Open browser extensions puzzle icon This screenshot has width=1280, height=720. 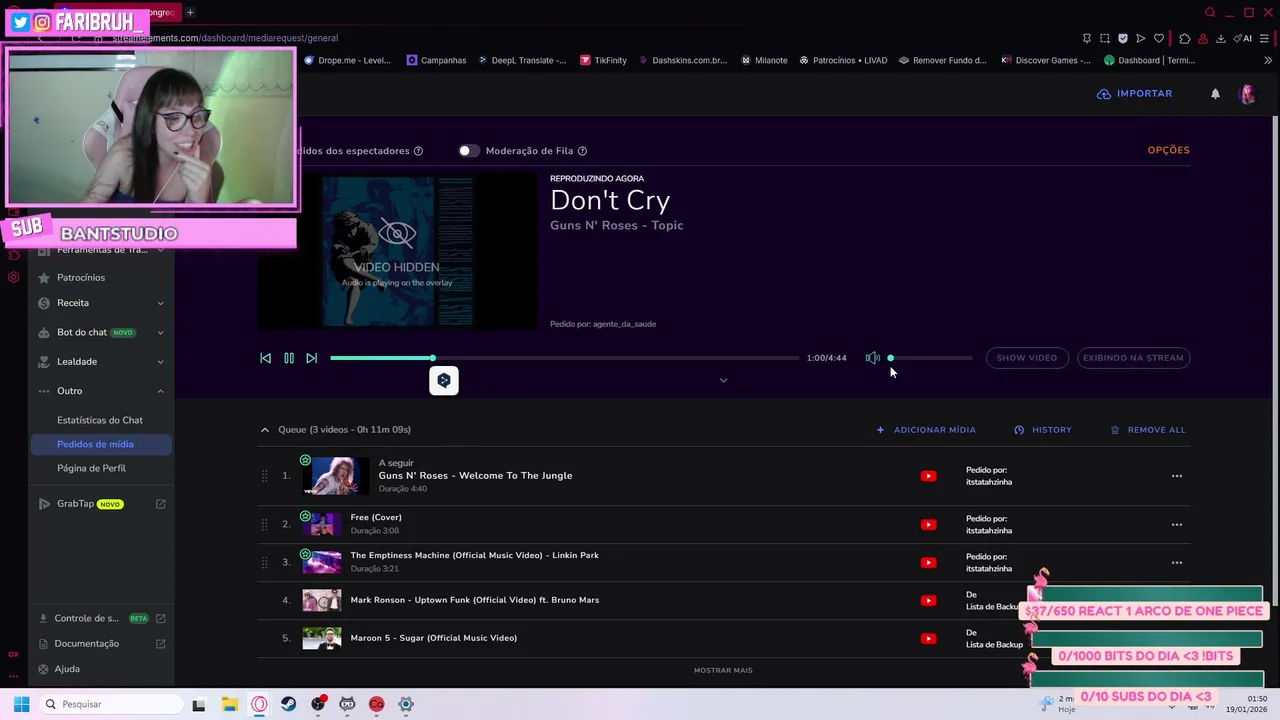coord(1184,38)
